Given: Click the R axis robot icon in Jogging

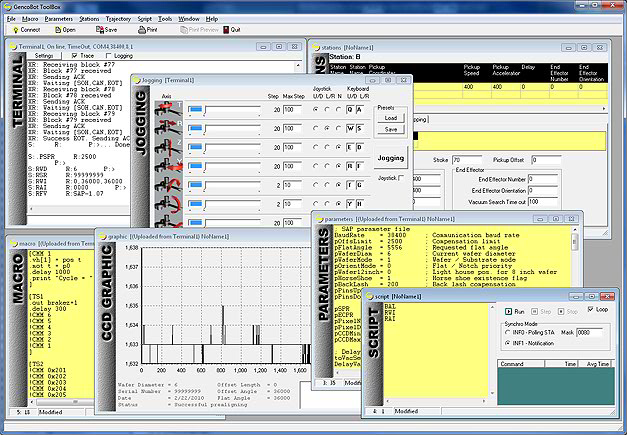Looking at the screenshot, I should pyautogui.click(x=169, y=129).
